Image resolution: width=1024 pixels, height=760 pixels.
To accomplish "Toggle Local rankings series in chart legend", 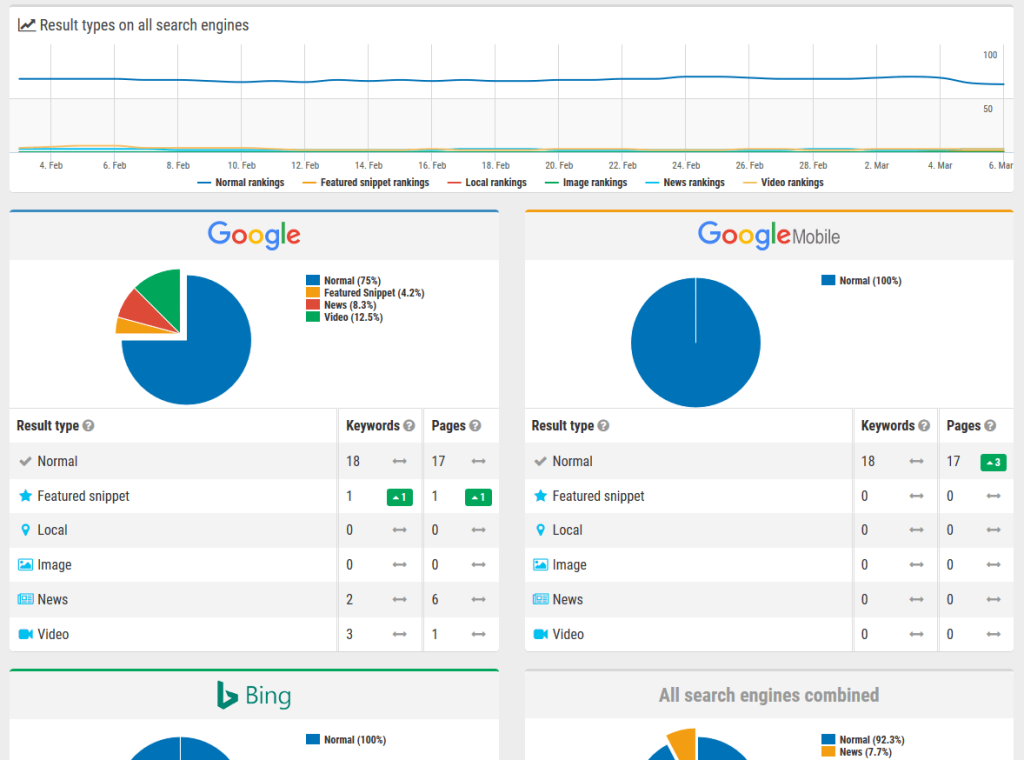I will (x=487, y=183).
